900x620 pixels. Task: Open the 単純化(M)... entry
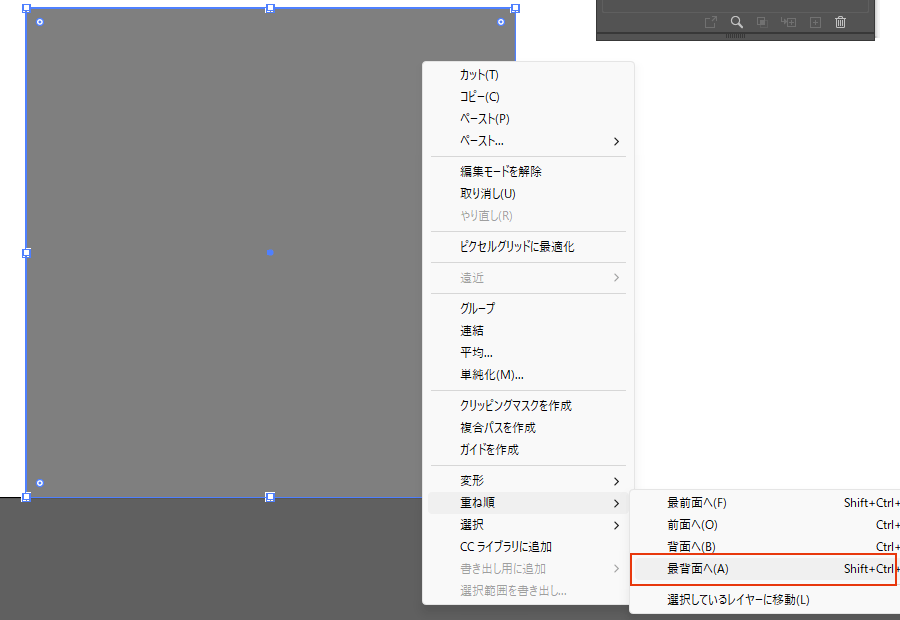click(x=528, y=374)
